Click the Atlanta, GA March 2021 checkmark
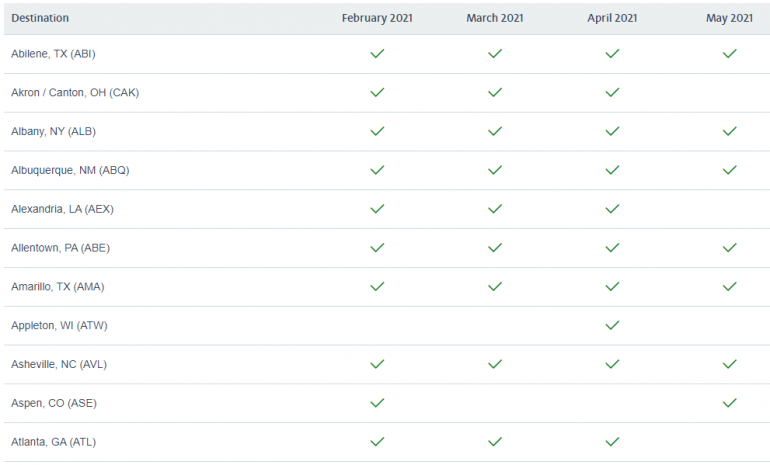This screenshot has height=465, width=770. (494, 441)
